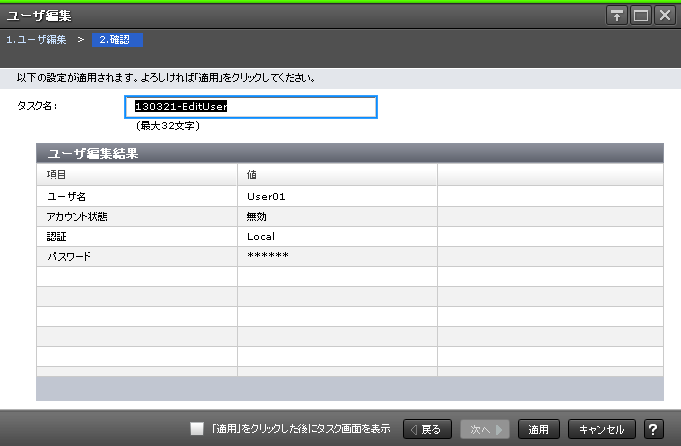This screenshot has height=446, width=681.
Task: Pin the dialog with the pushpin icon
Action: click(617, 16)
